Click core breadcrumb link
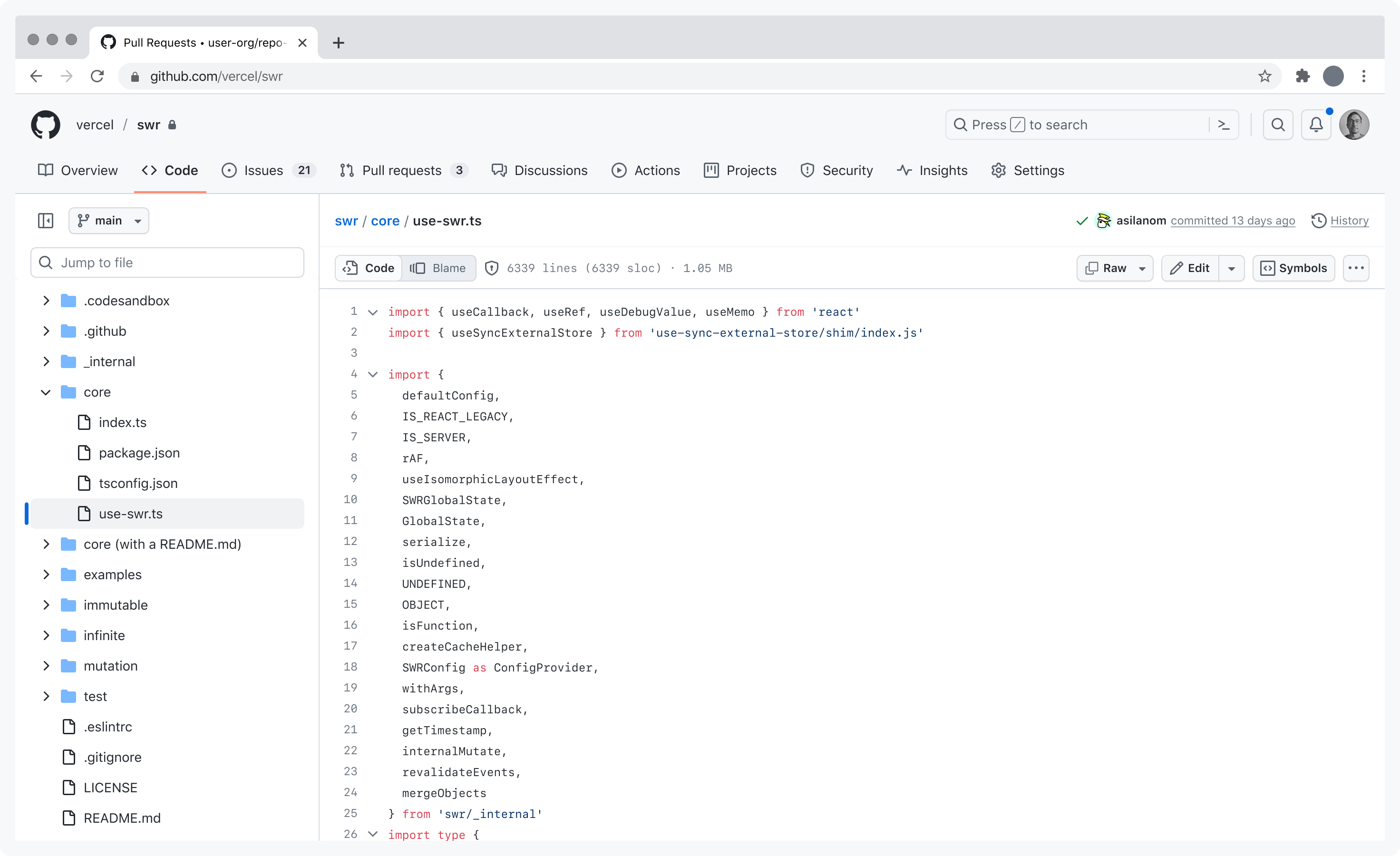Viewport: 1400px width, 856px height. [x=385, y=221]
